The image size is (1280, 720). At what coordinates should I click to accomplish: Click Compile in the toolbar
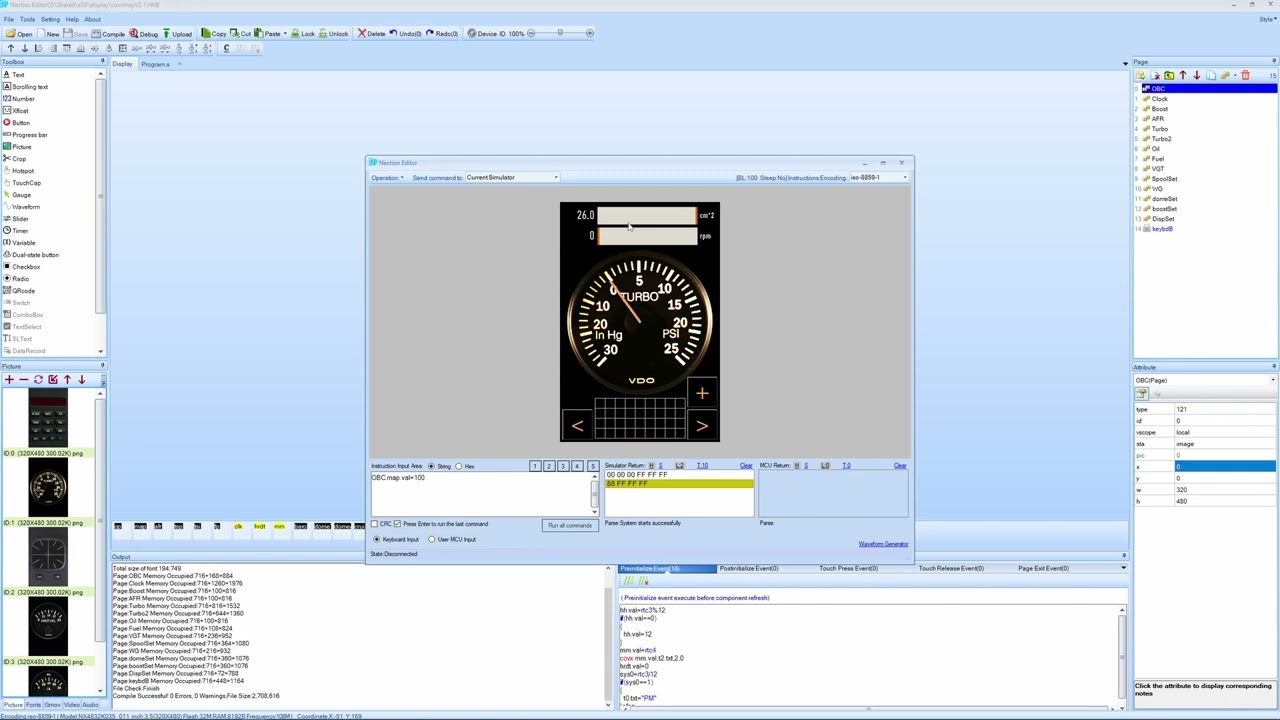107,34
